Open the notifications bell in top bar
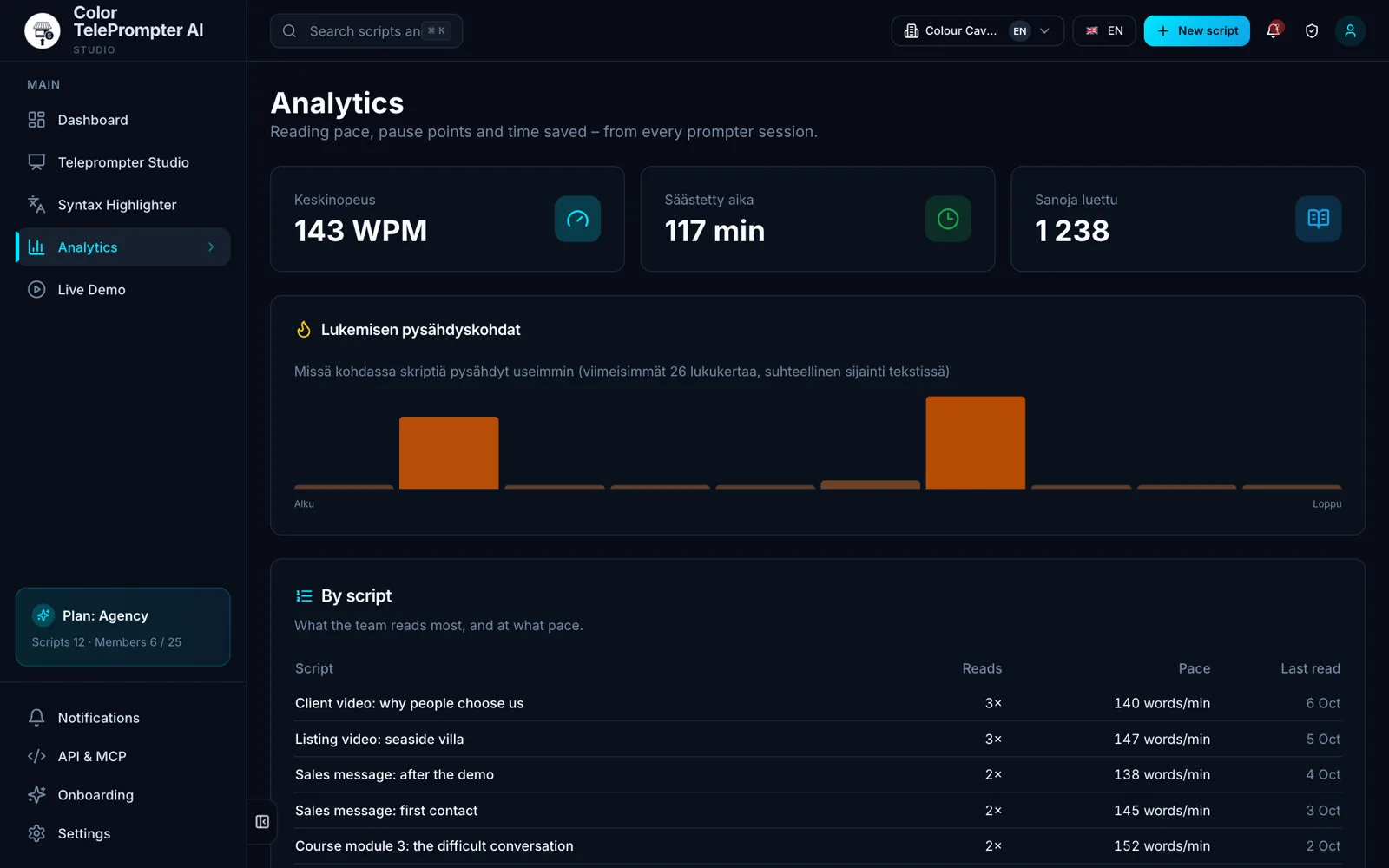Viewport: 1389px width, 868px height. pyautogui.click(x=1274, y=30)
